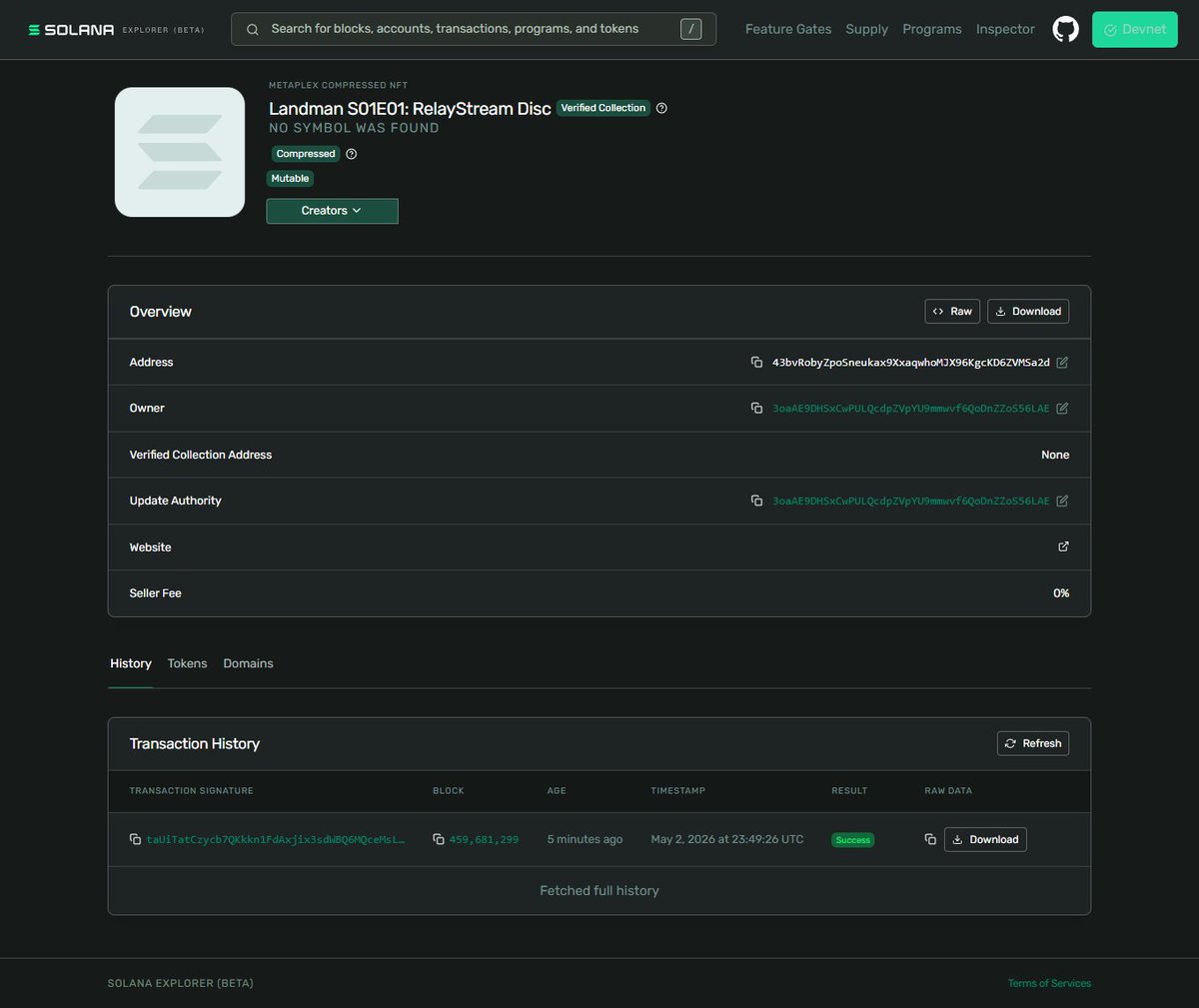The width and height of the screenshot is (1199, 1008).
Task: Refresh the Transaction History
Action: point(1033,743)
